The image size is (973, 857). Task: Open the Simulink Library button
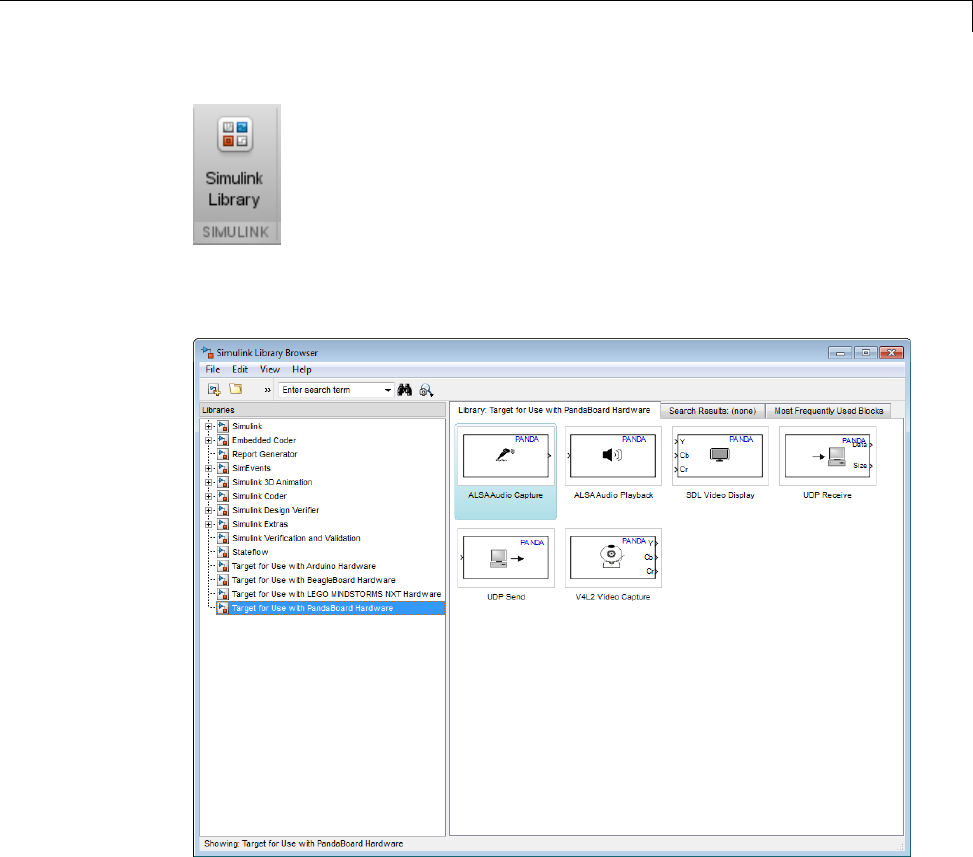[x=236, y=174]
